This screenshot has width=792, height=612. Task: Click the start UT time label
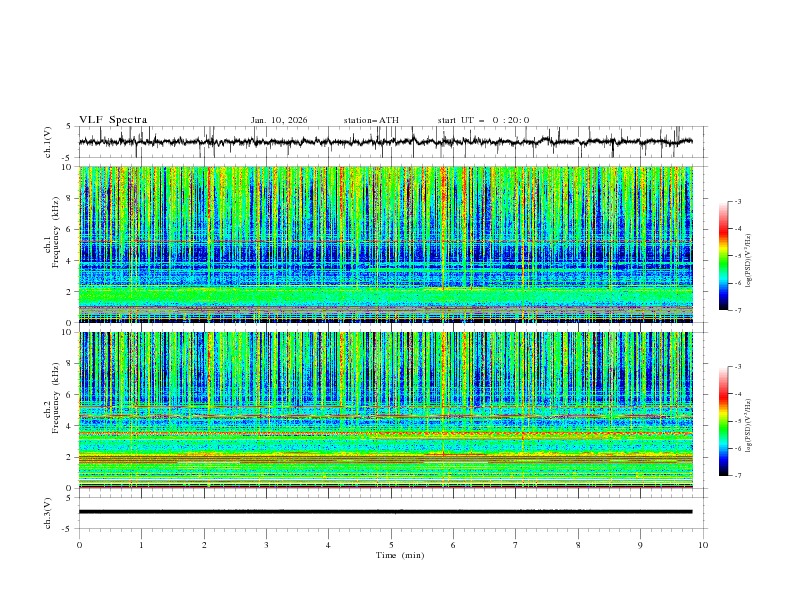tap(483, 120)
